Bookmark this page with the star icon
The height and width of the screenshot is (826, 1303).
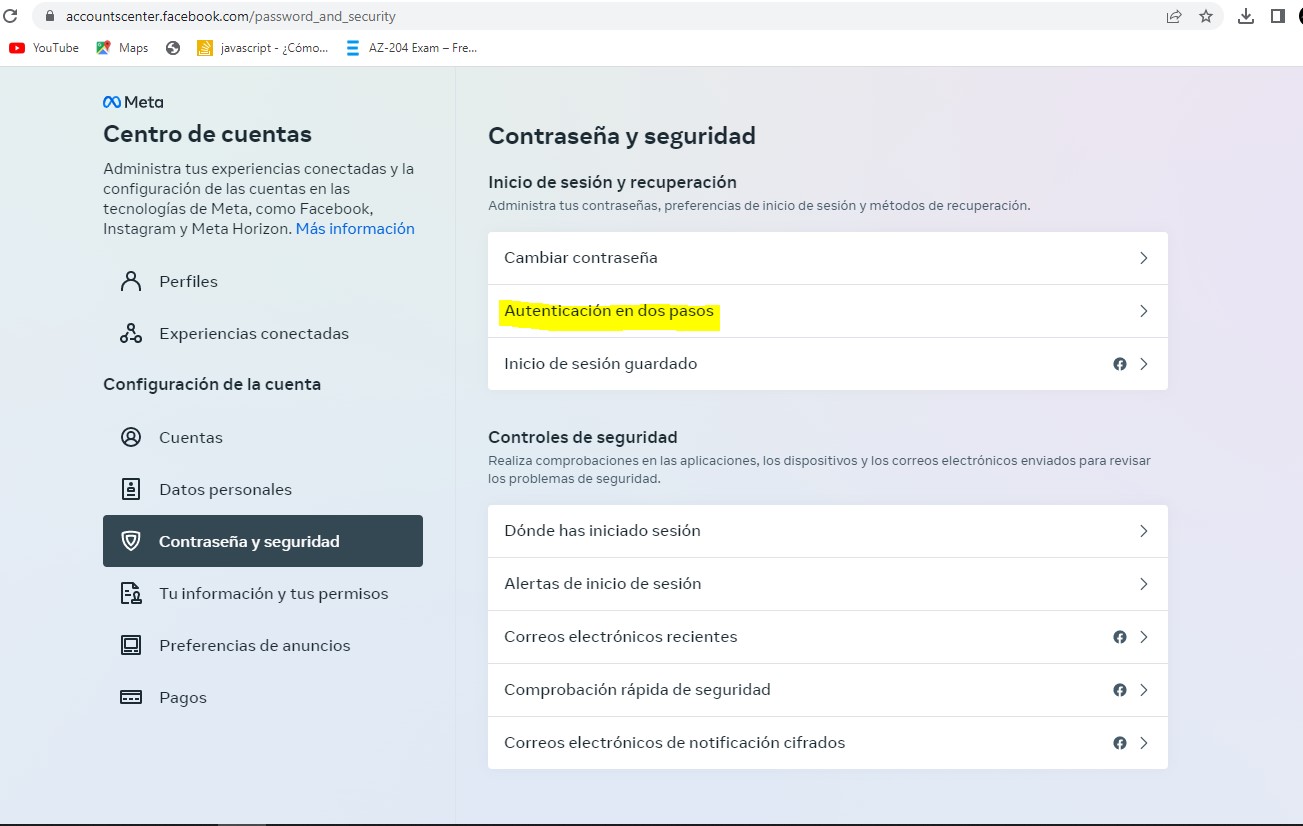tap(1206, 16)
